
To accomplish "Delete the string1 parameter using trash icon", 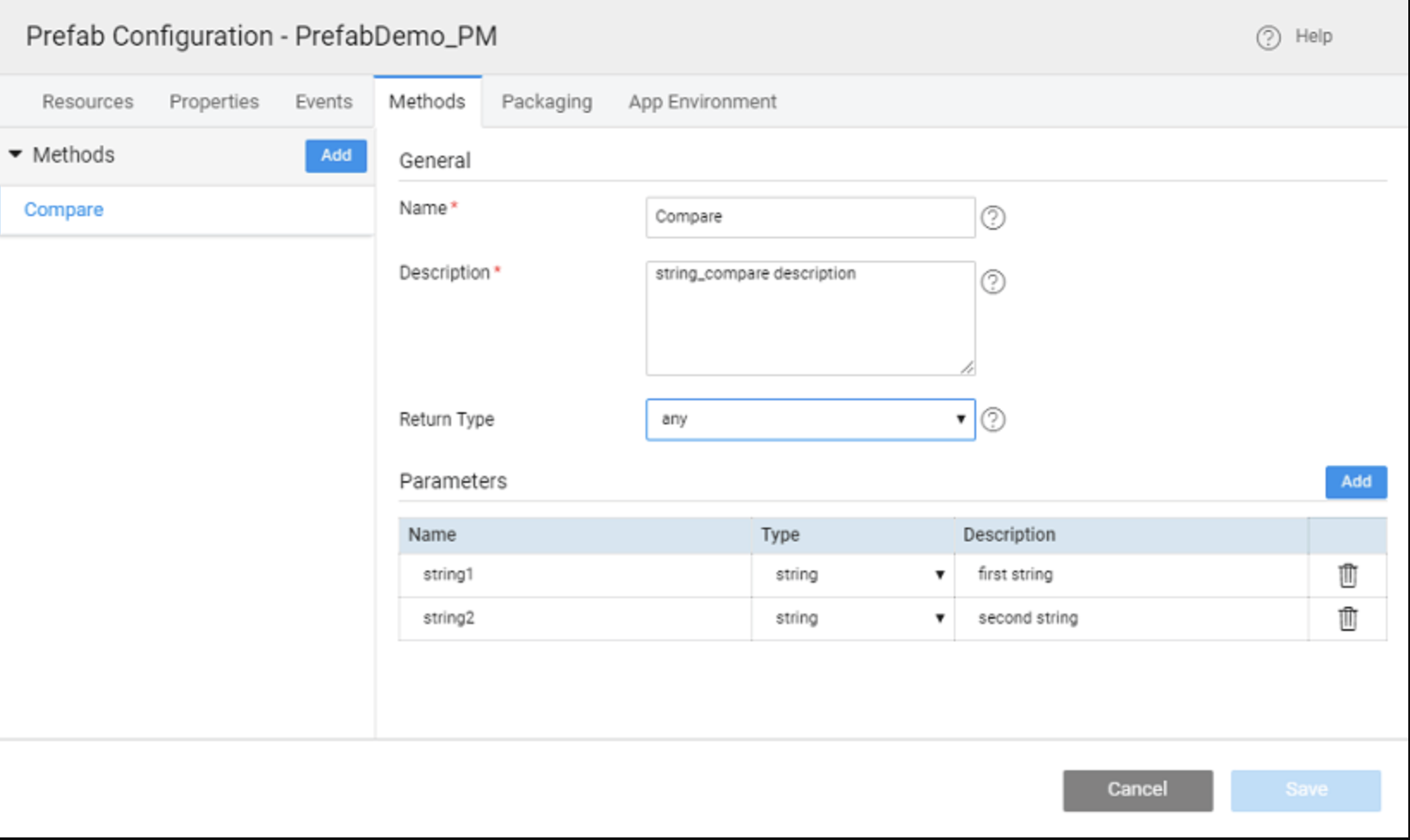I will [1347, 576].
